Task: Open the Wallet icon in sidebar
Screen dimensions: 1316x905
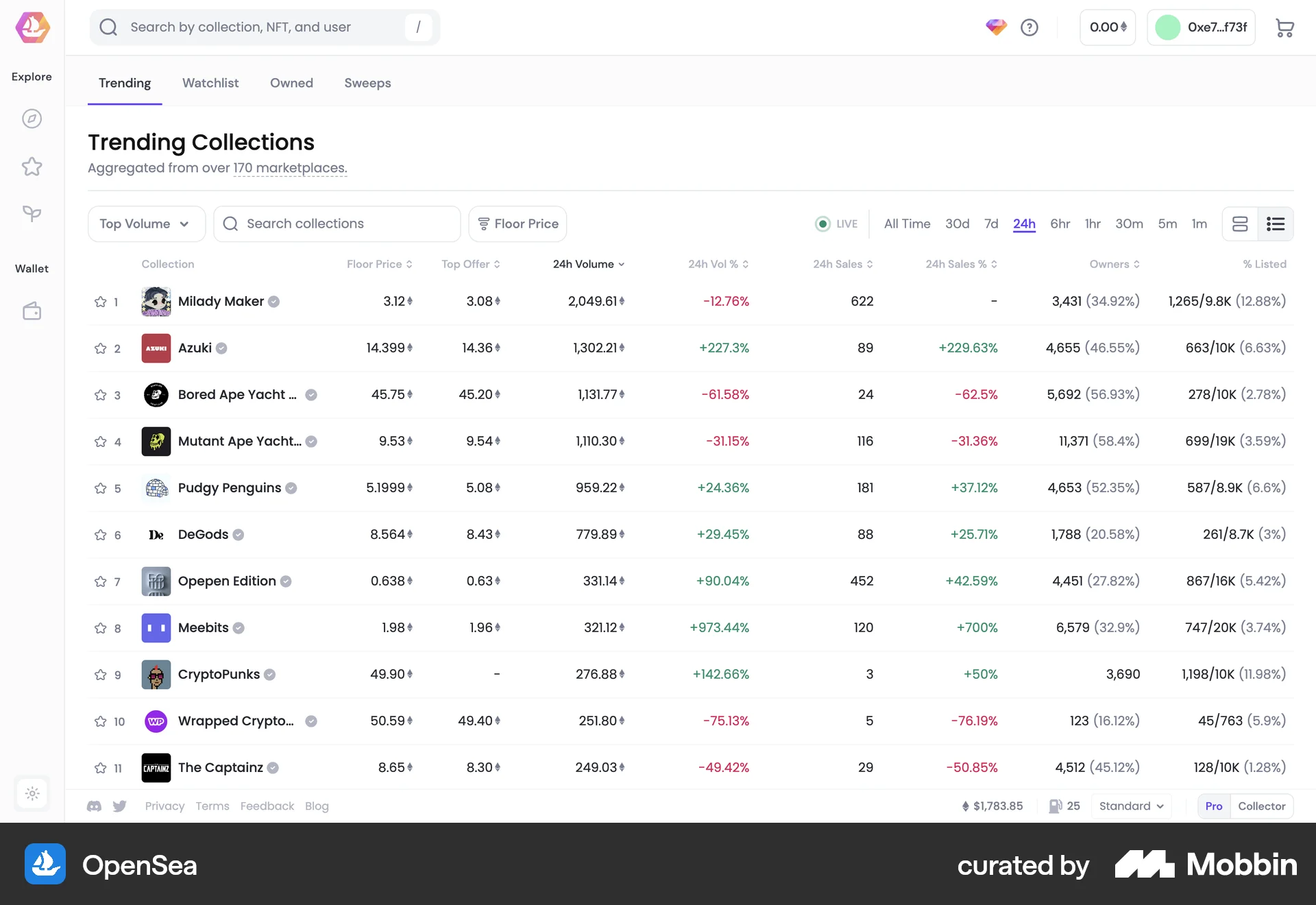Action: (32, 310)
